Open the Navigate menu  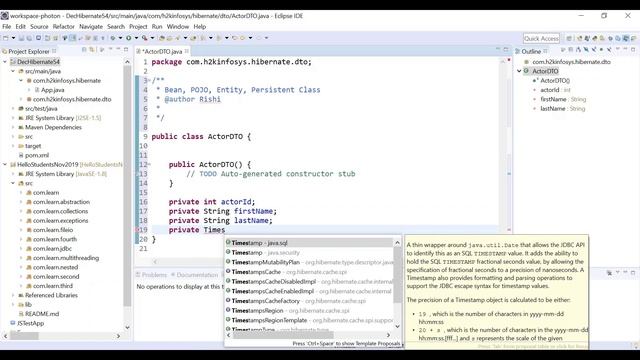pyautogui.click(x=91, y=27)
